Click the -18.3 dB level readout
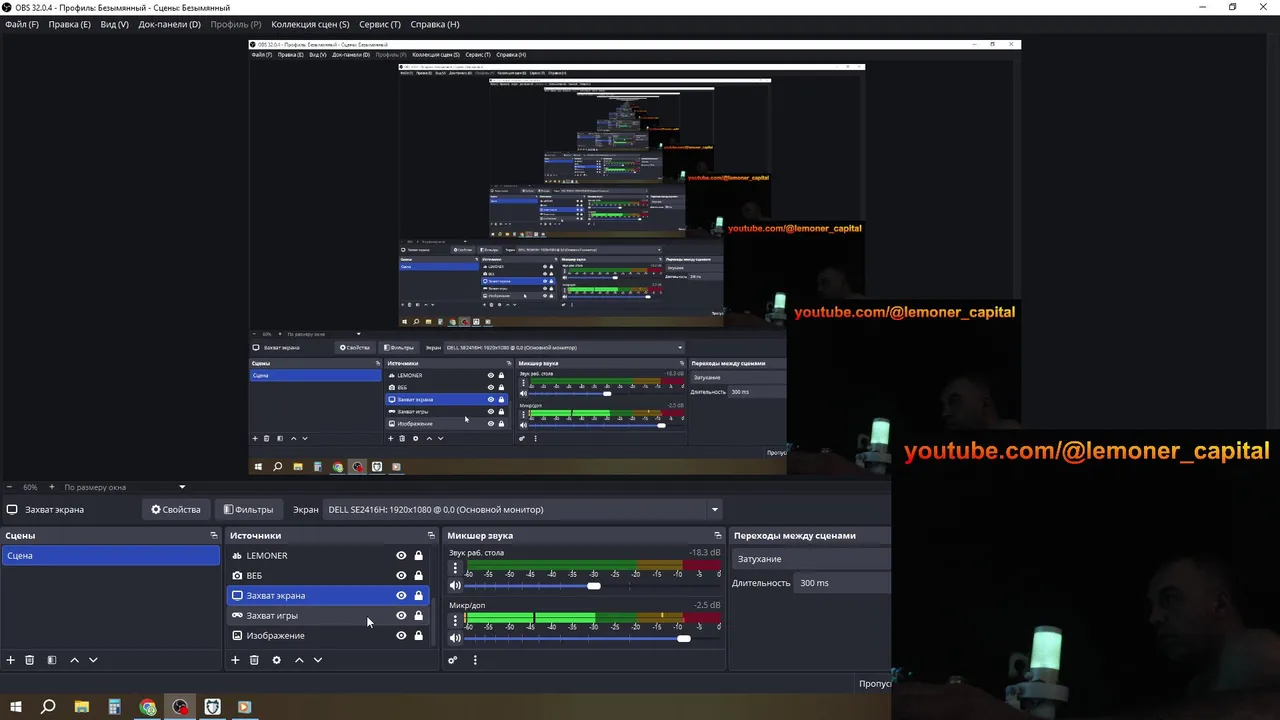Screen dimensions: 1280x720 point(704,553)
